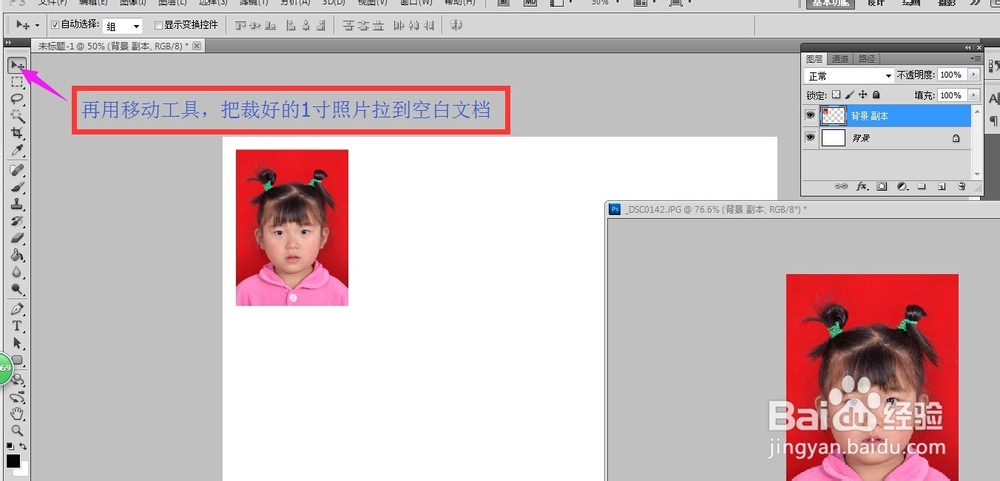Open the adjustment layer menu
1000x481 pixels.
click(x=902, y=187)
